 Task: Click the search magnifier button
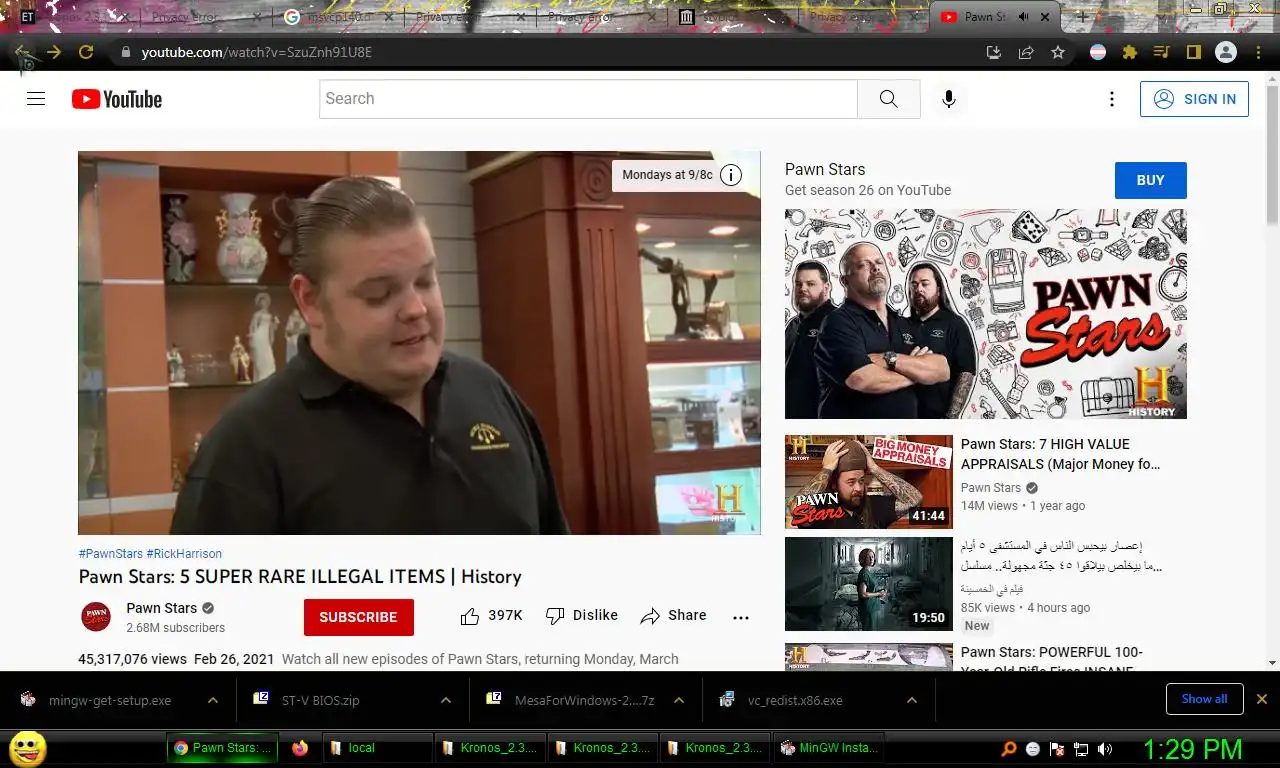pyautogui.click(x=888, y=99)
